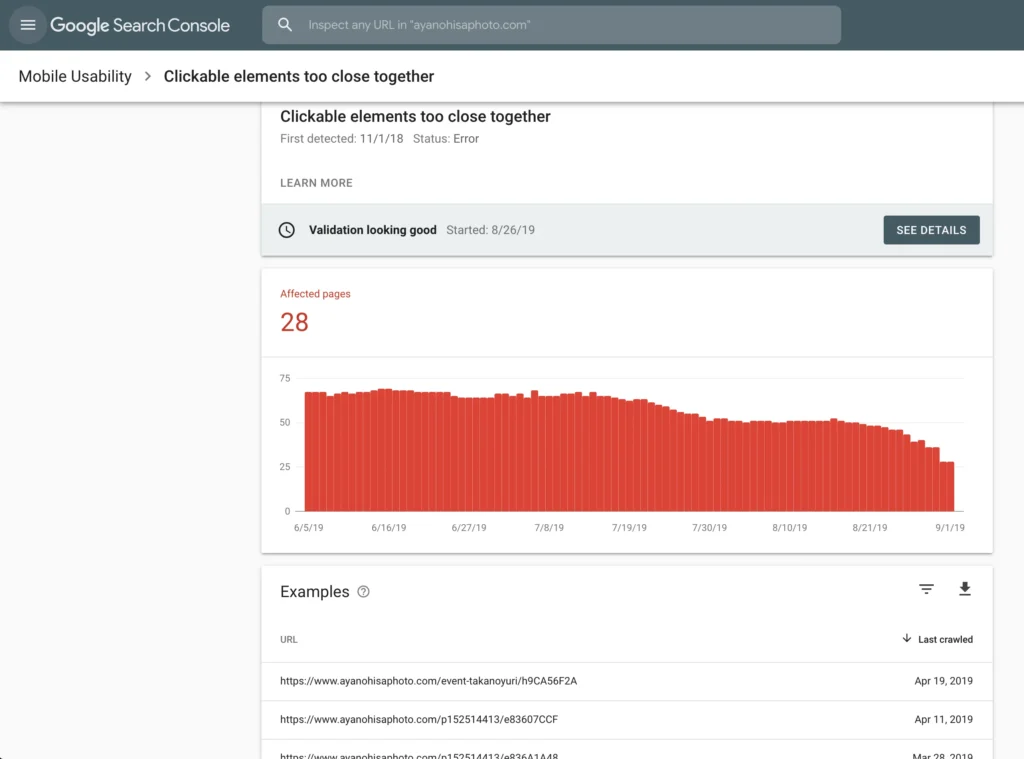Screen dimensions: 1024x759
Task: Click the Apr 11, 2019 crawl date
Action: 943,720
